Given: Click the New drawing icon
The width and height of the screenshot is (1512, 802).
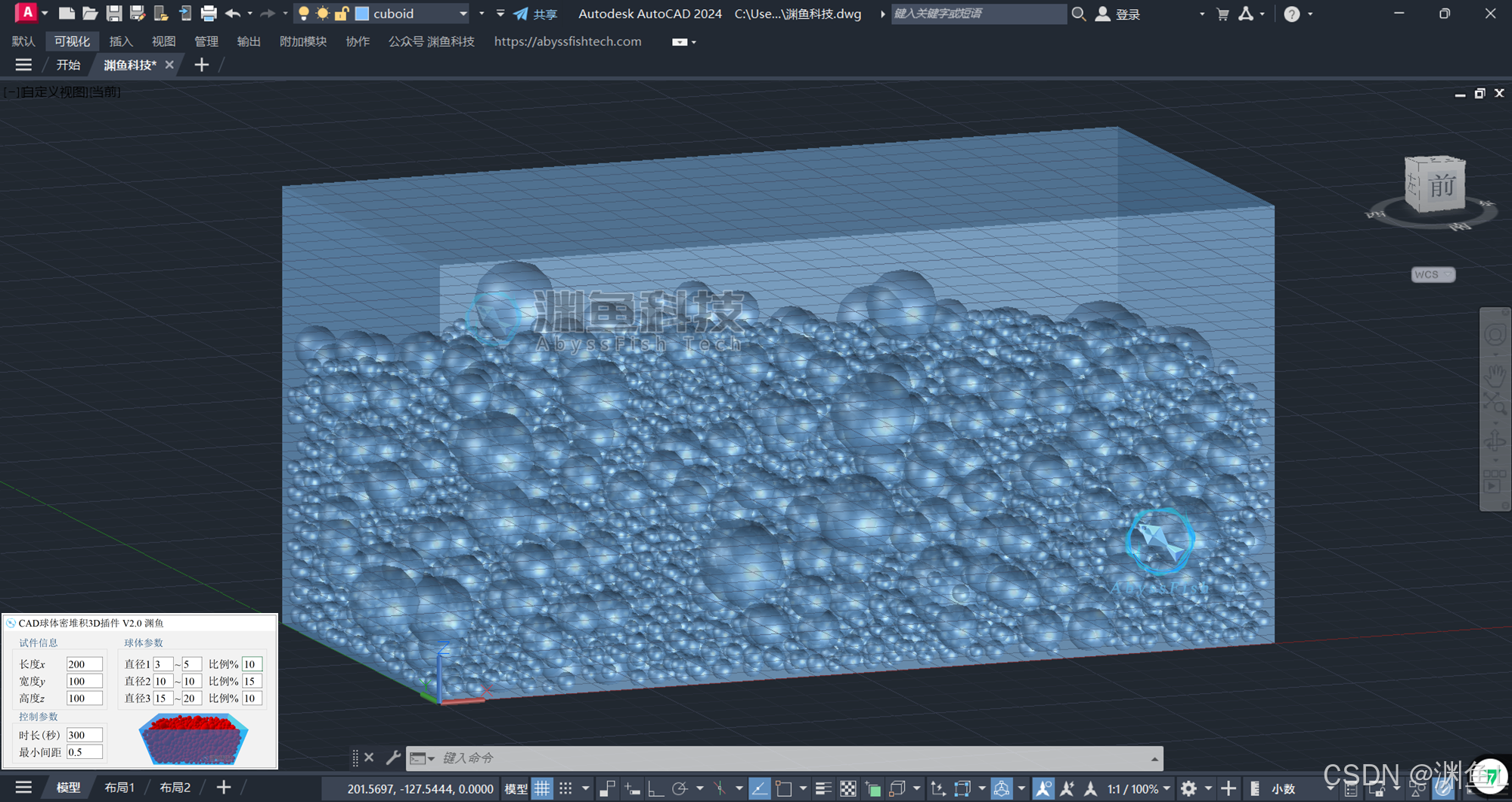Looking at the screenshot, I should [67, 14].
